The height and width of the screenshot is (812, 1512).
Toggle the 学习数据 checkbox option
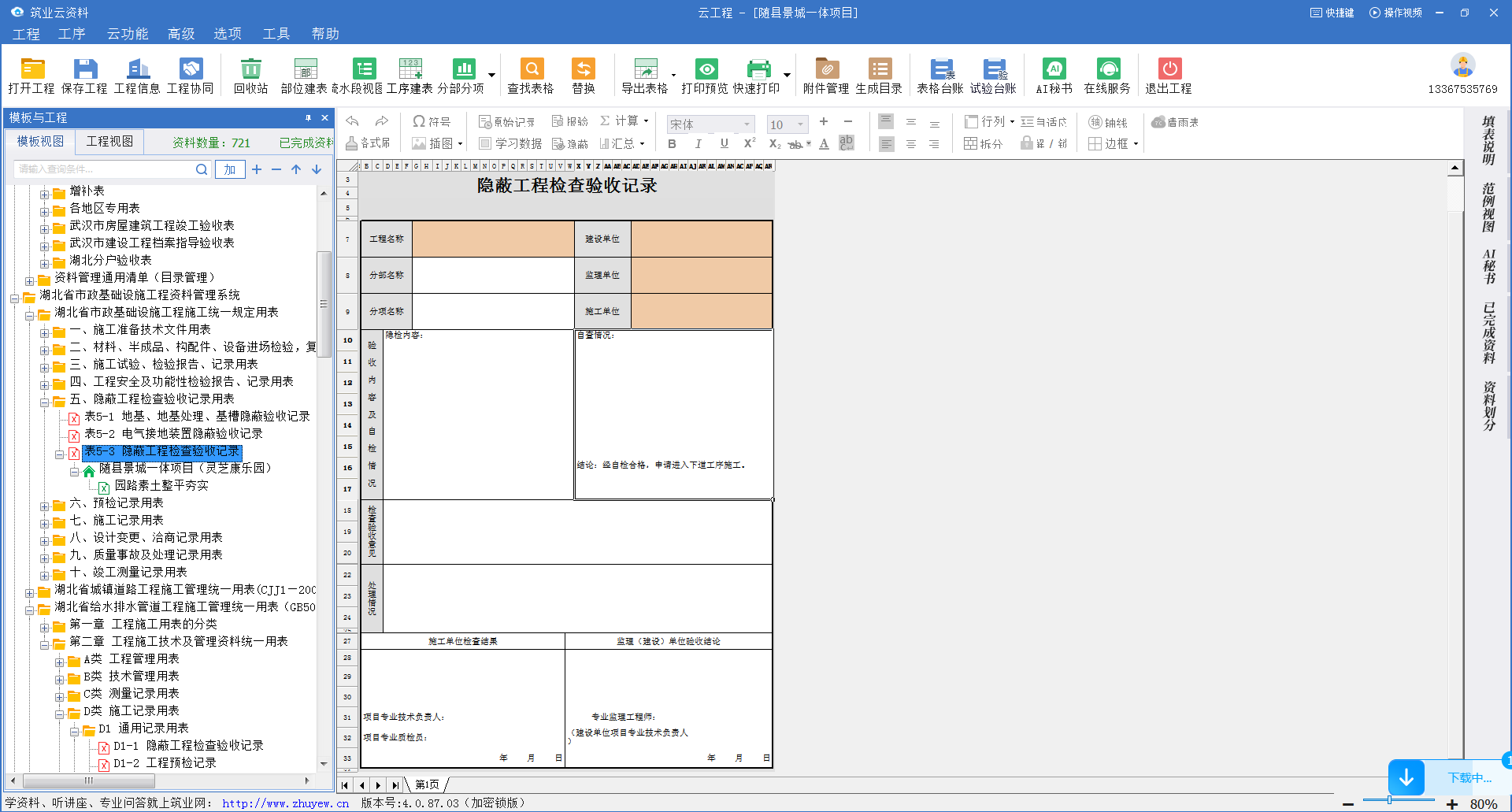[x=485, y=143]
